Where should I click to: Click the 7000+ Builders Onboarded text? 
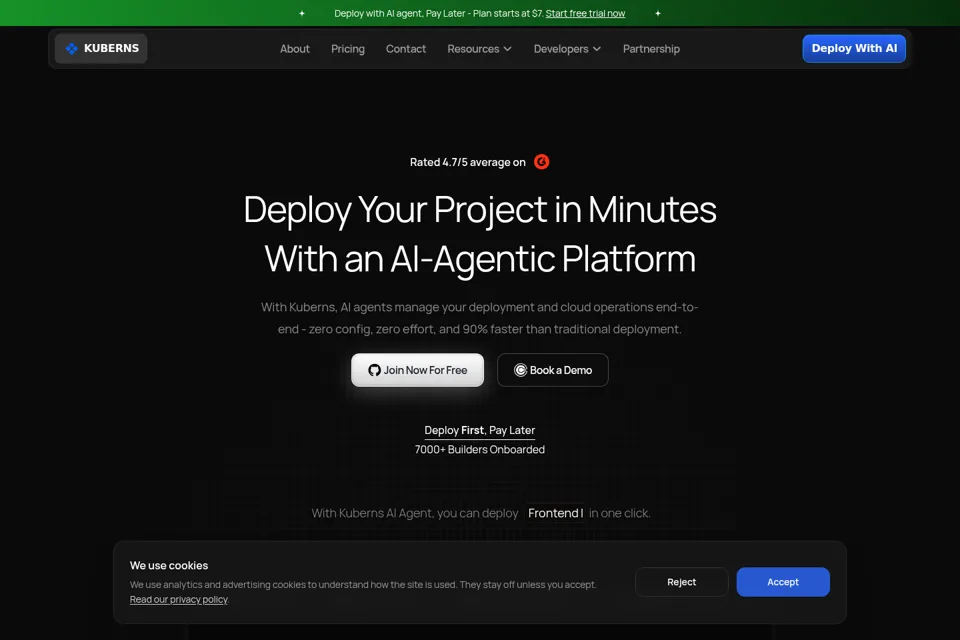479,450
